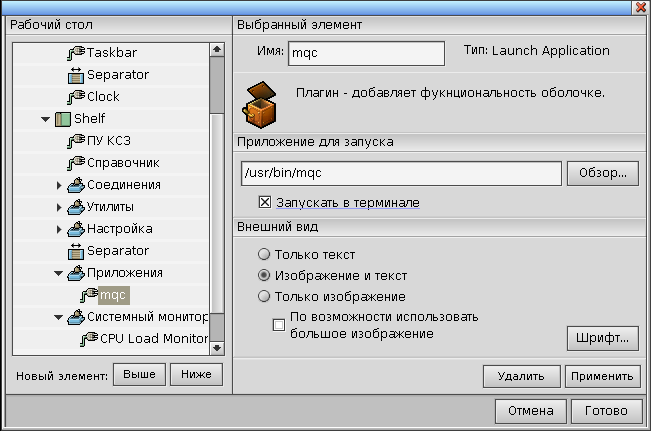The image size is (651, 431).
Task: Select the ПУ КСЗ tree item
Action: pyautogui.click(x=109, y=141)
